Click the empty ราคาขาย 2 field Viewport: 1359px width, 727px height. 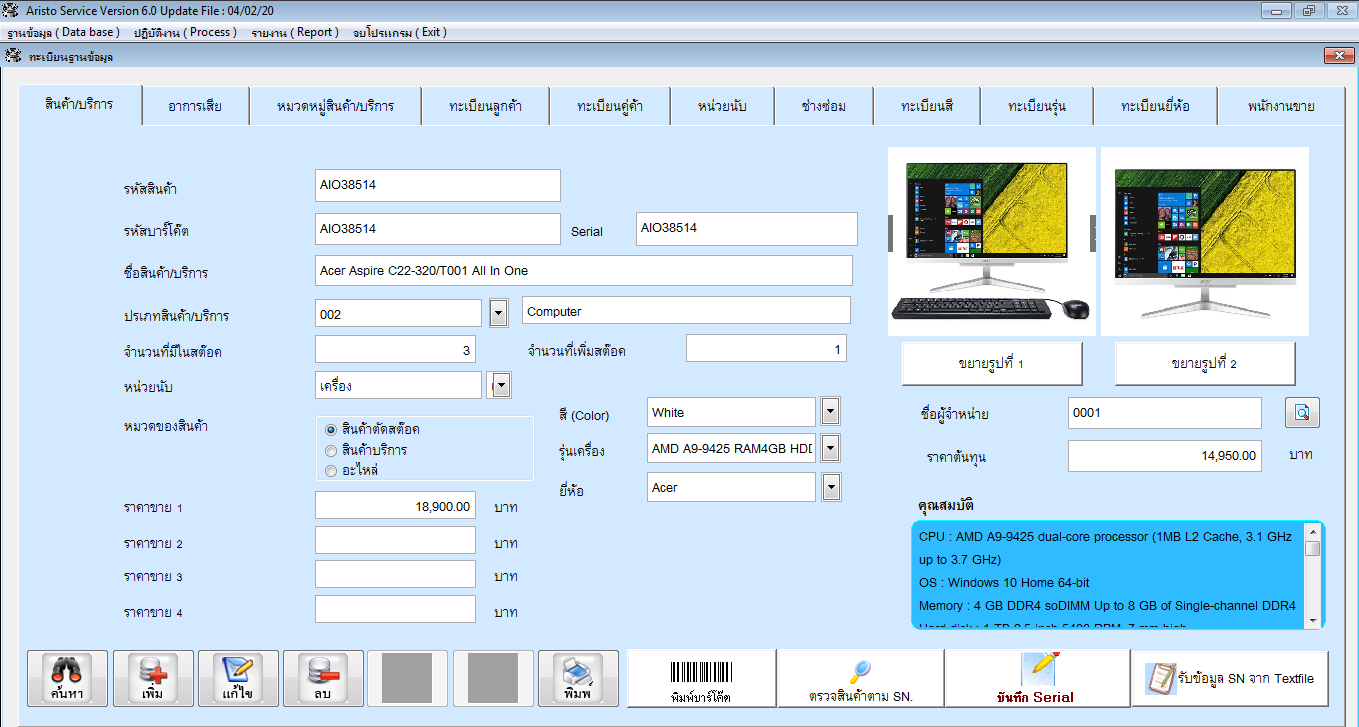(x=395, y=540)
